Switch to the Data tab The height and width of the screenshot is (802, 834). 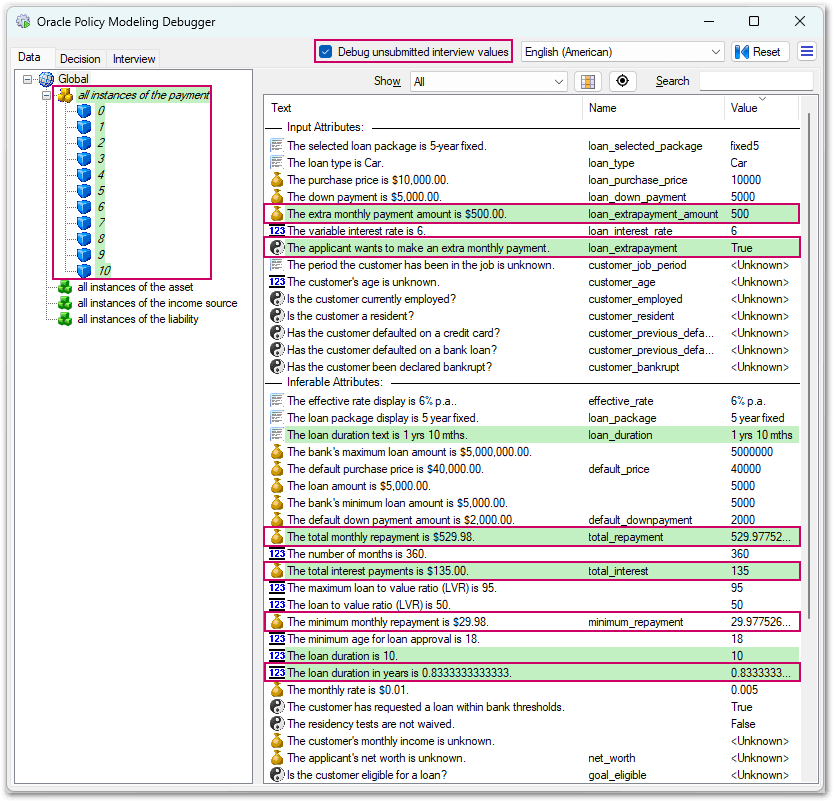[x=29, y=57]
